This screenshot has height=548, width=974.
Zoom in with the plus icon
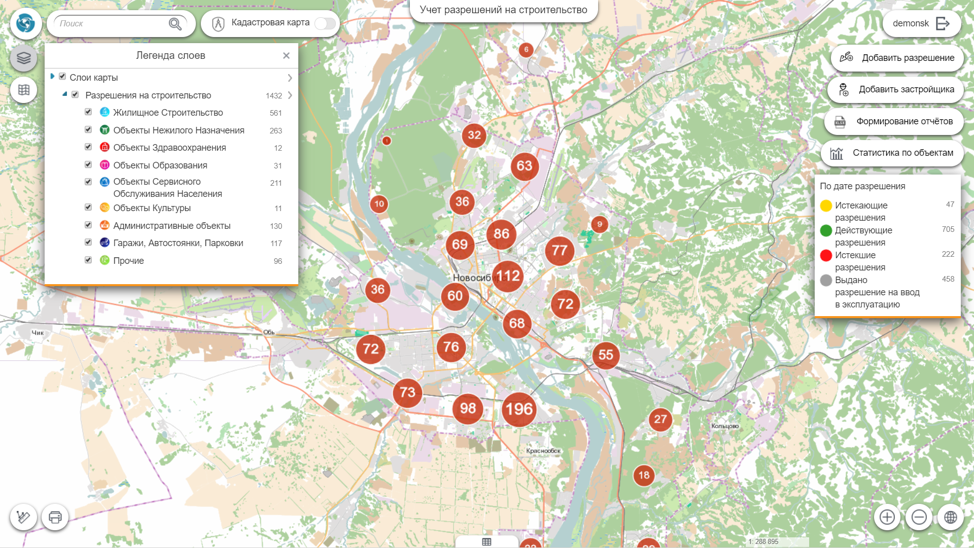(x=887, y=517)
